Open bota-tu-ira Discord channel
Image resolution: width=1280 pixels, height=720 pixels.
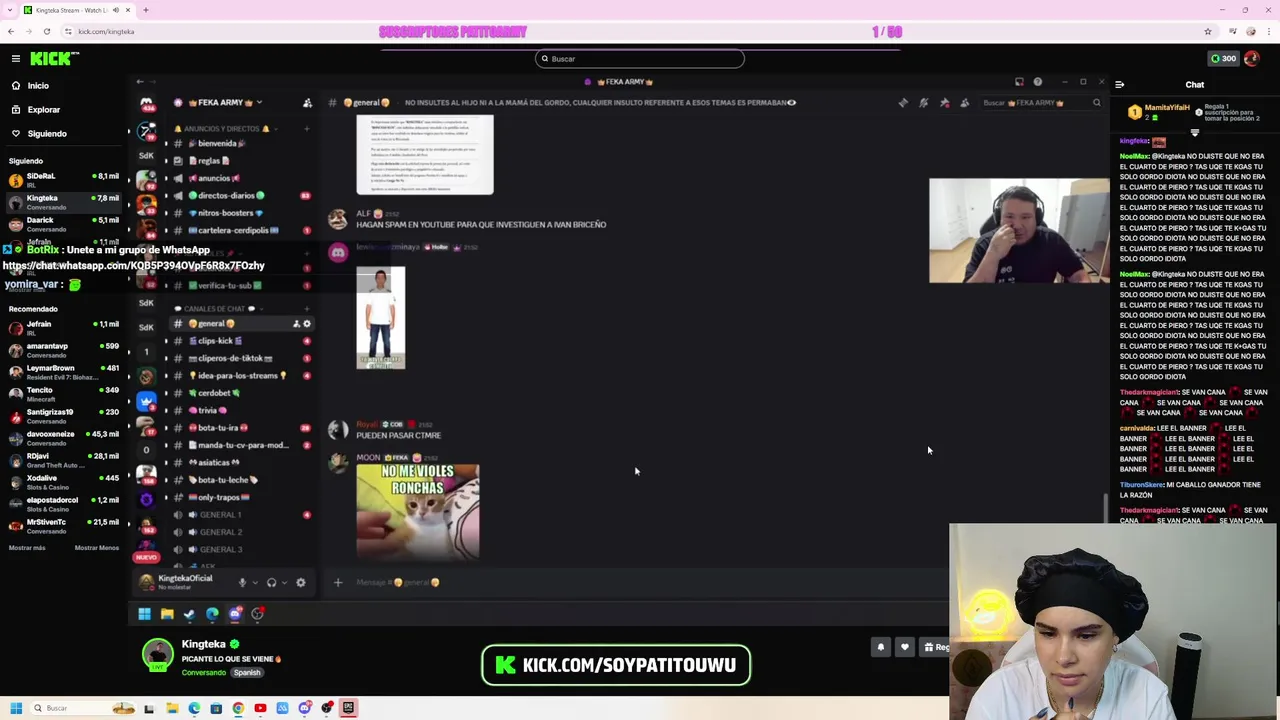pyautogui.click(x=240, y=428)
